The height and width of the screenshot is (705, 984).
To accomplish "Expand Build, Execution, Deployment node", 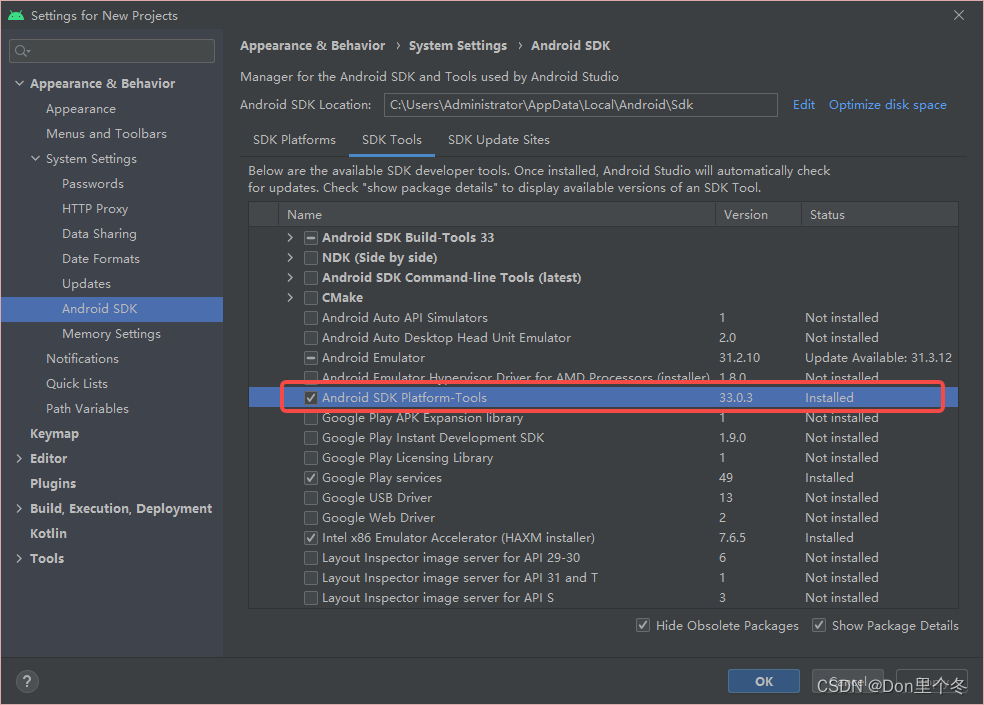I will [x=19, y=509].
